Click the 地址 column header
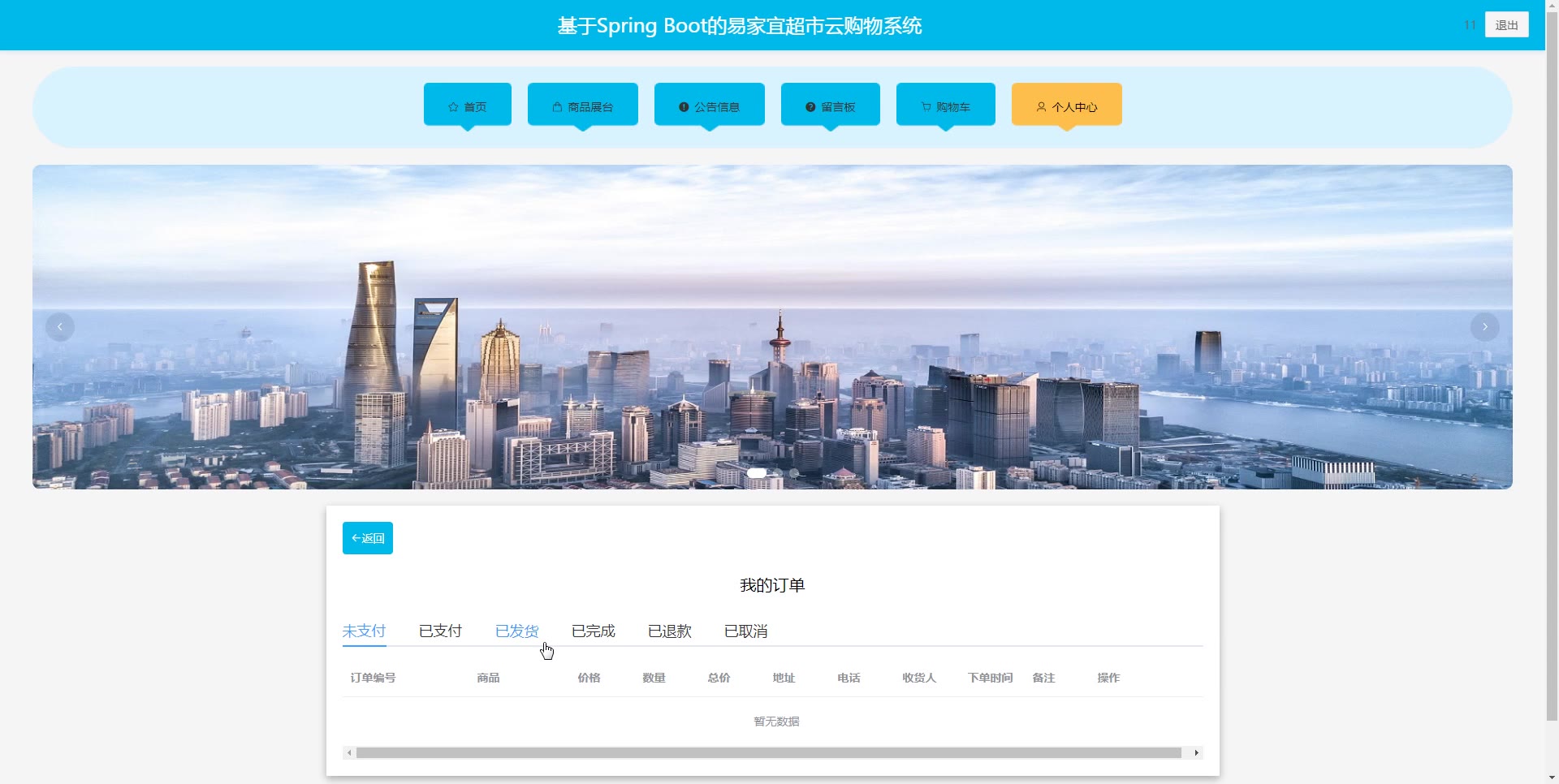1559x784 pixels. tap(784, 678)
